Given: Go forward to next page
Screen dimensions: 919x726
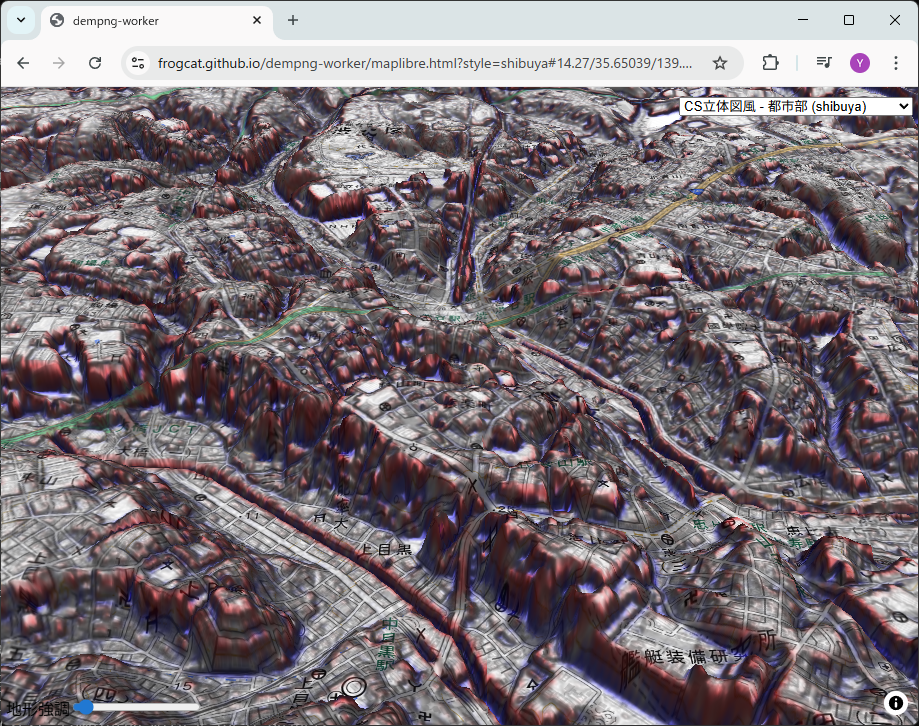Looking at the screenshot, I should pos(59,63).
